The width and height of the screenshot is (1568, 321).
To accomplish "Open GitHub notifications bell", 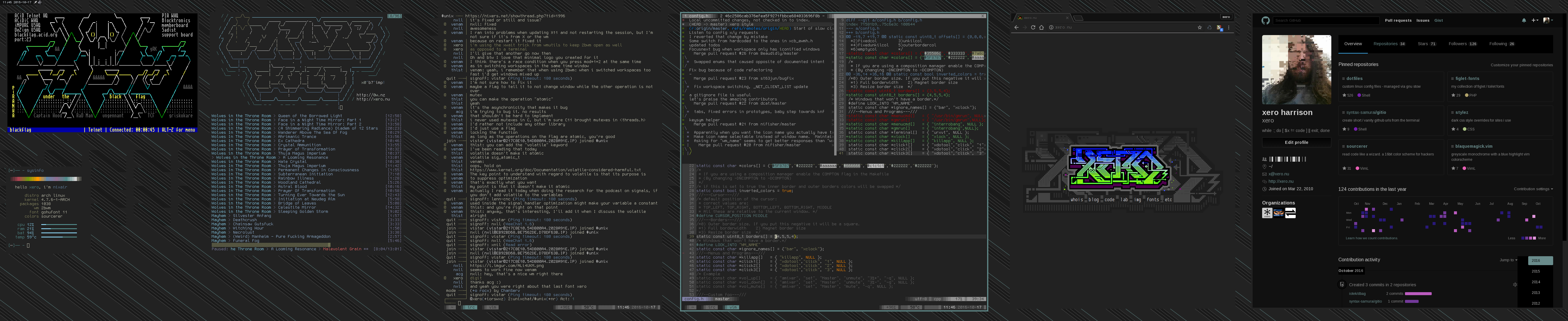I will pos(1523,20).
